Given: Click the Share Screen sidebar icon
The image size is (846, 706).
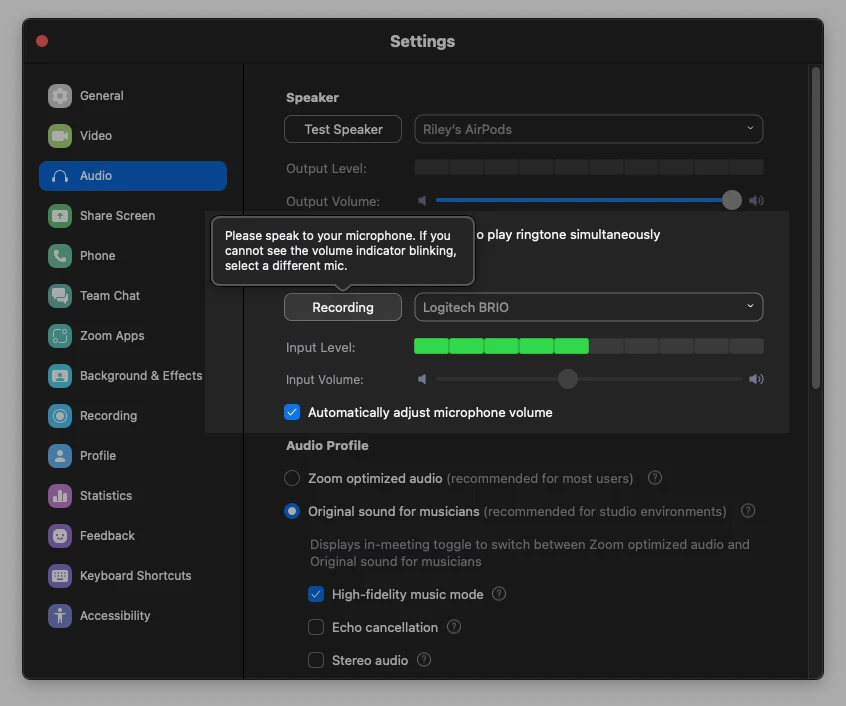Looking at the screenshot, I should pyautogui.click(x=60, y=216).
